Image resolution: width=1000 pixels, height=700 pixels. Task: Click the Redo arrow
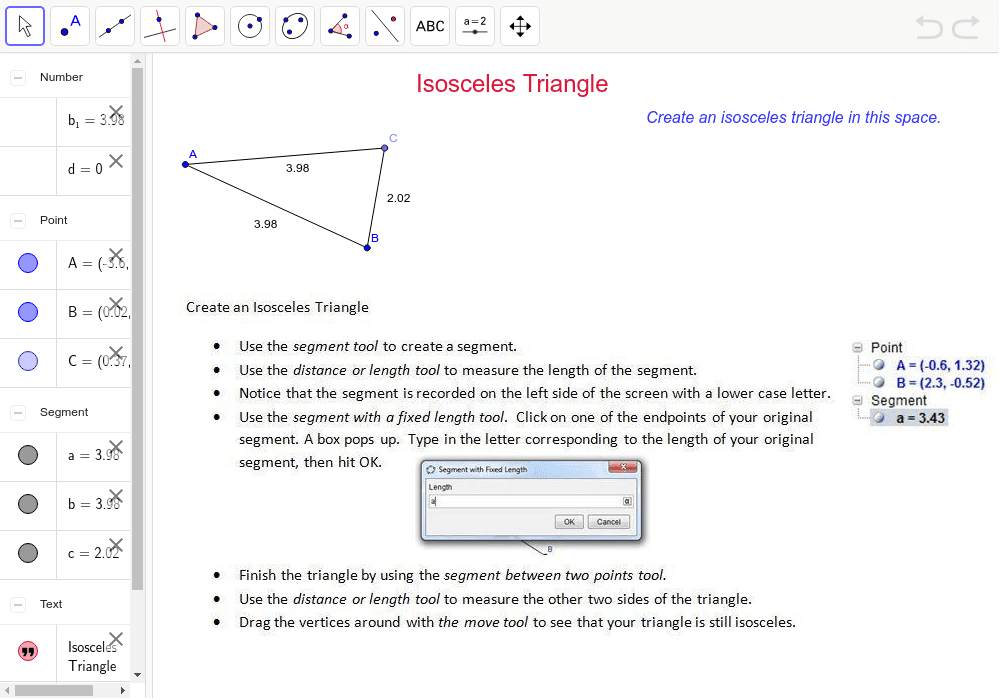[966, 27]
